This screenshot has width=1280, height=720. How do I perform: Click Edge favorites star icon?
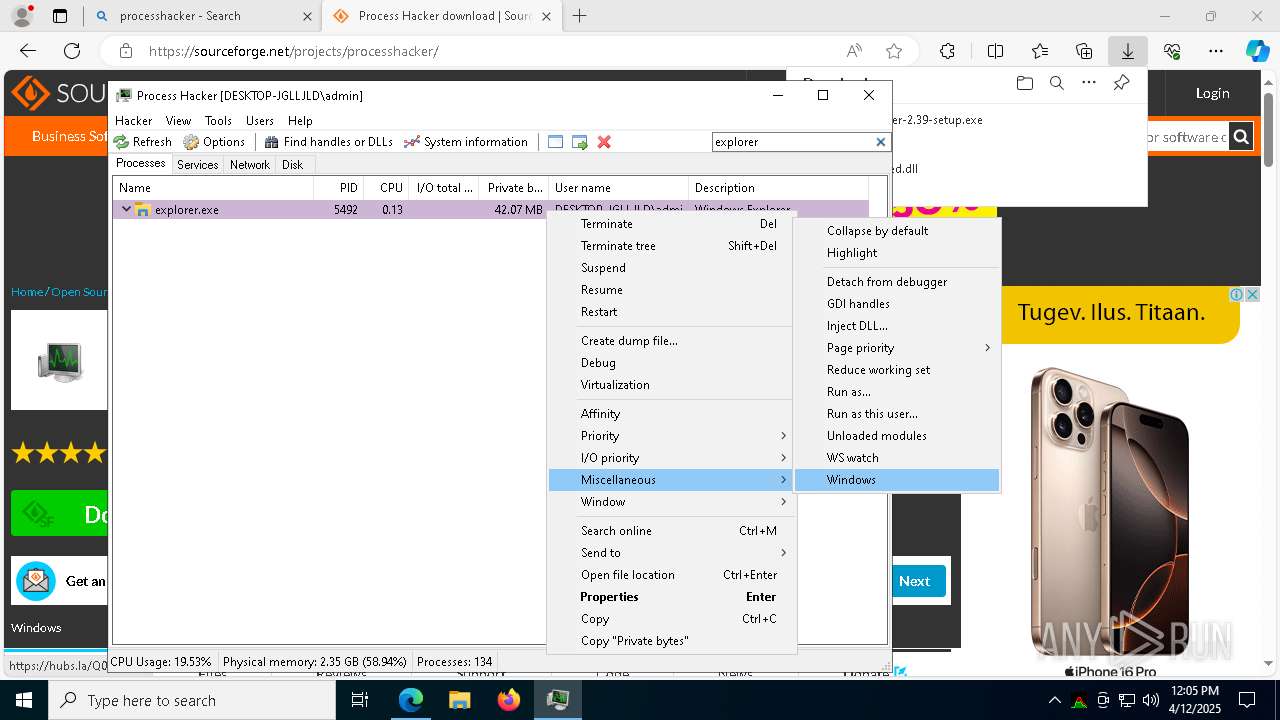coord(894,51)
